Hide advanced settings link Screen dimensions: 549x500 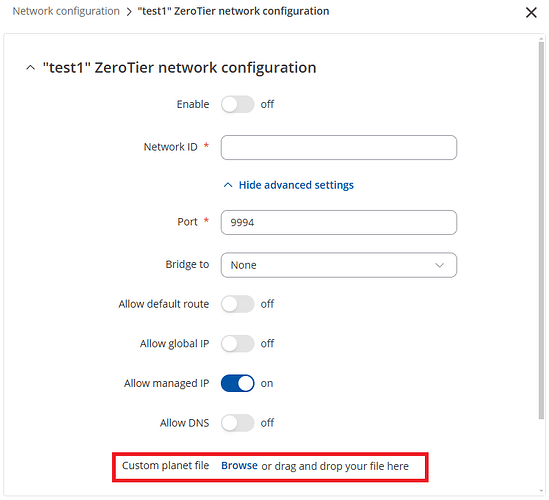(296, 185)
